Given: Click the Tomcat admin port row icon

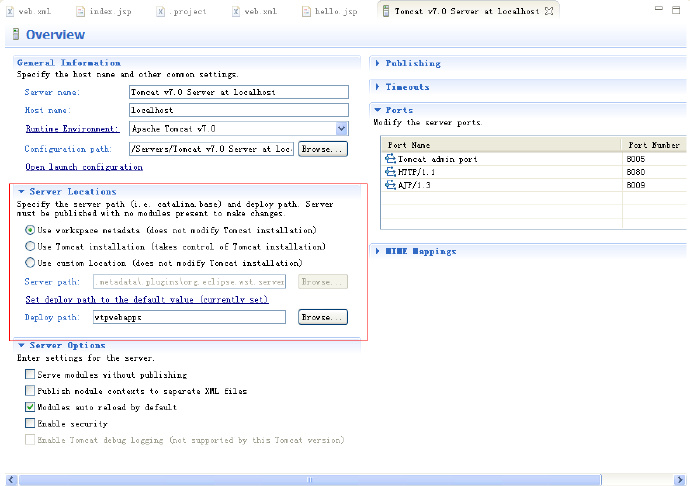Looking at the screenshot, I should click(x=390, y=158).
